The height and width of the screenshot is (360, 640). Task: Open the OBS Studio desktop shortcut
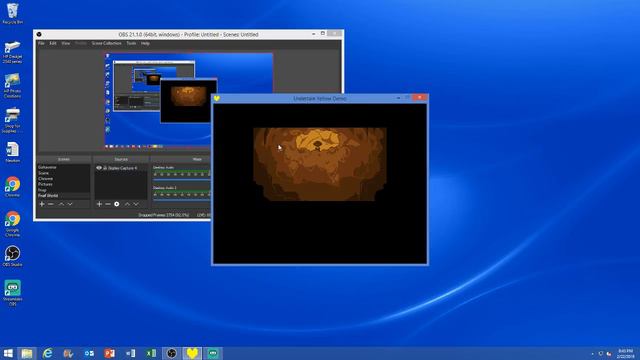(12, 256)
